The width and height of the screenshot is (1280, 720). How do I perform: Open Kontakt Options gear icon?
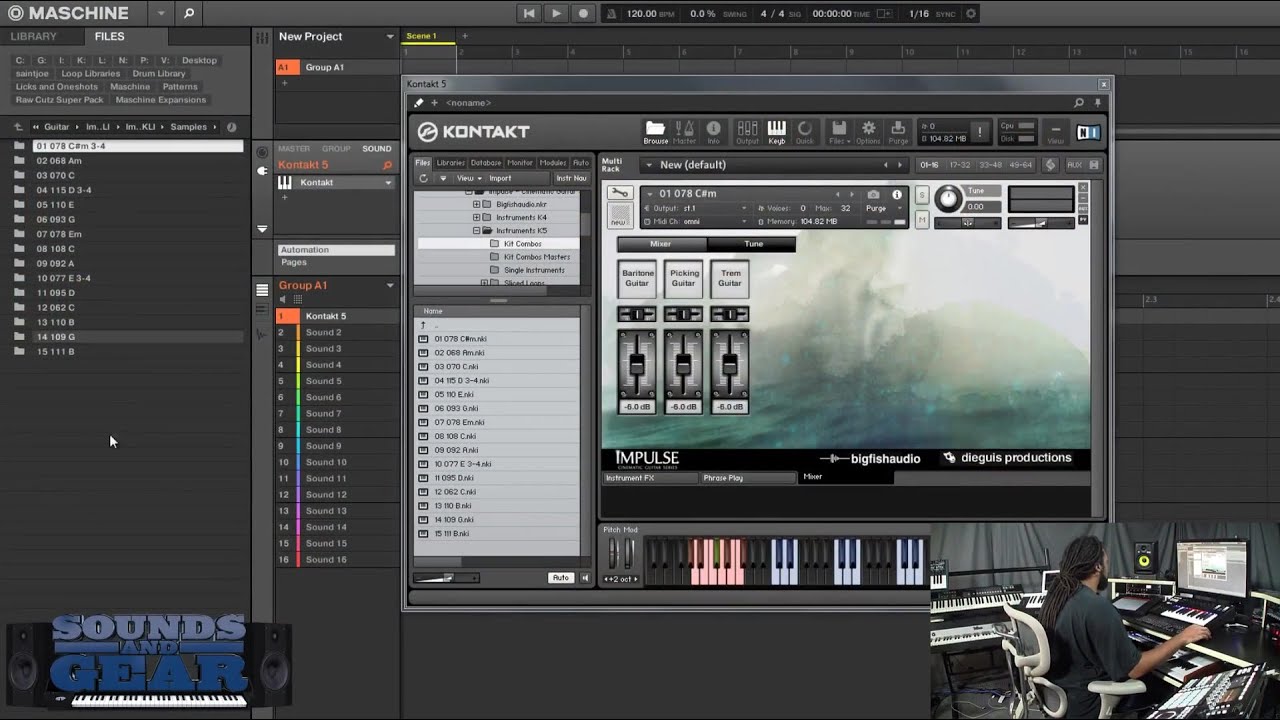tap(868, 131)
